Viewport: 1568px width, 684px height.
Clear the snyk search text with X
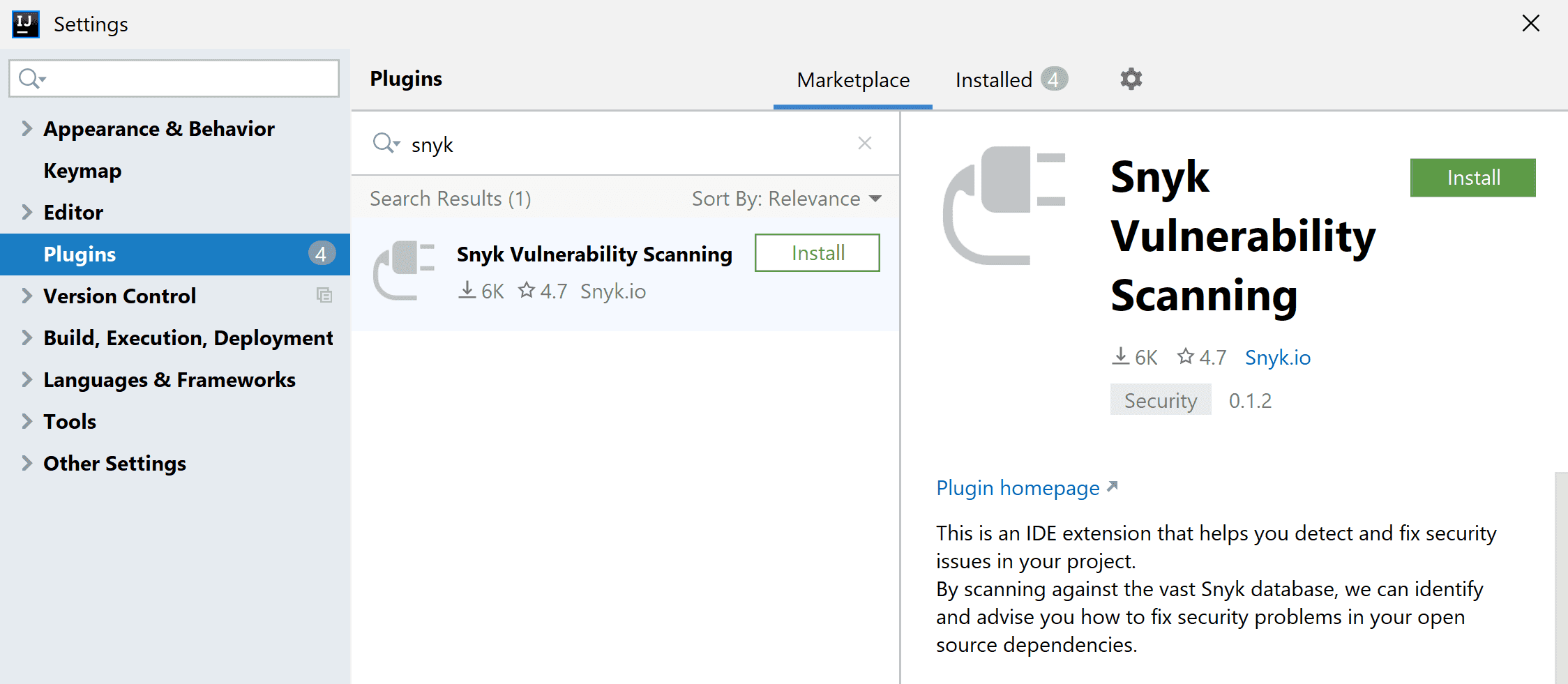[x=864, y=144]
